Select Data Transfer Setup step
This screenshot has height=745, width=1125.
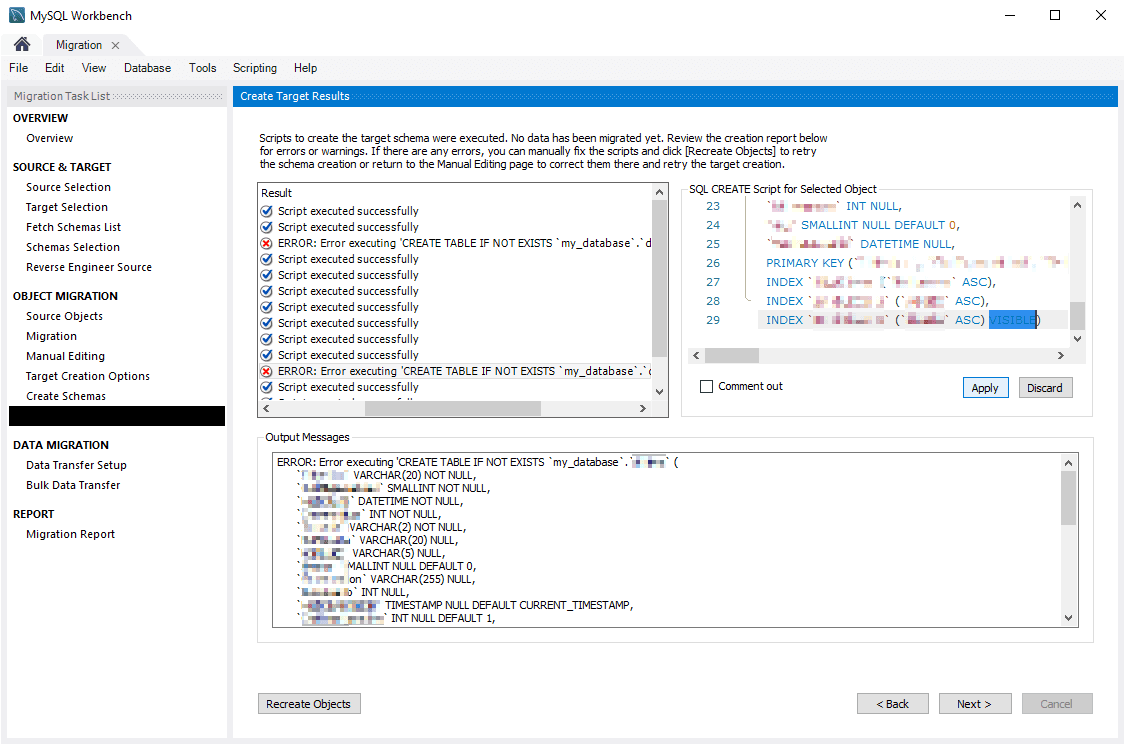(76, 465)
